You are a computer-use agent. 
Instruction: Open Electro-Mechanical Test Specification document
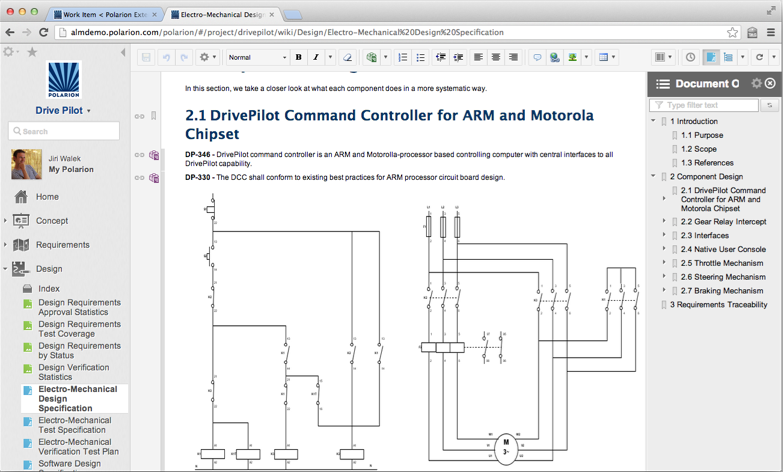tap(75, 425)
